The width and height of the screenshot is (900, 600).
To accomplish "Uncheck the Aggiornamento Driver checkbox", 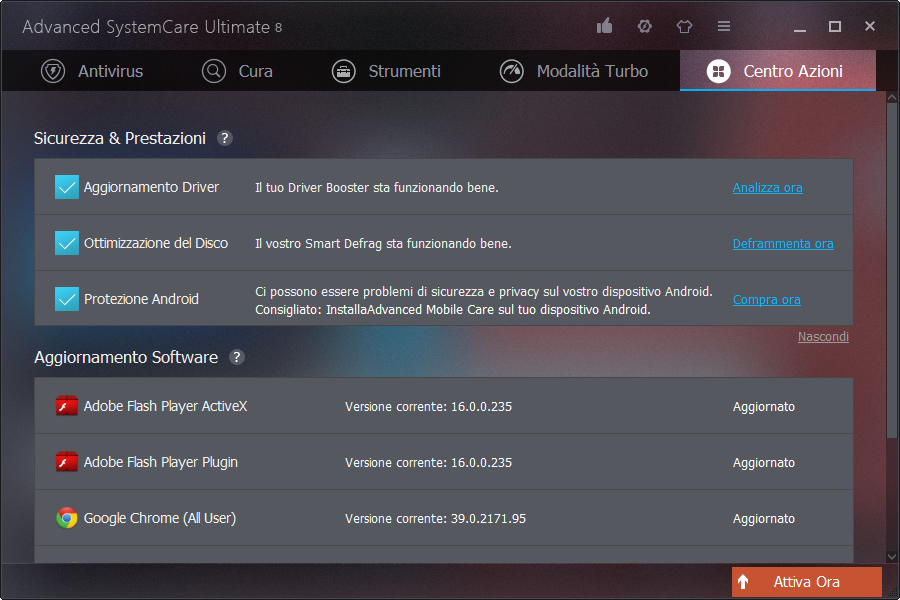I will [x=67, y=187].
